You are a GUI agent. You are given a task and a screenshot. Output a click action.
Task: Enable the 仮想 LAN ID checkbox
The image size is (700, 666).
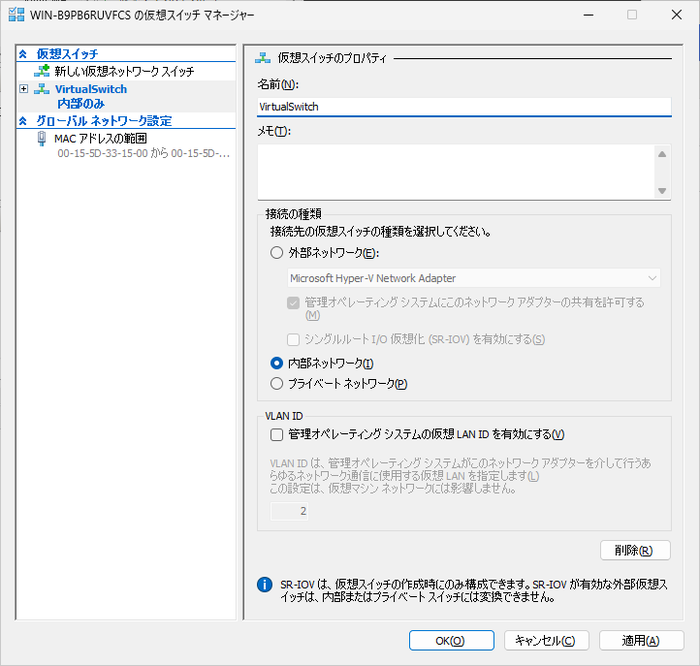pyautogui.click(x=277, y=434)
